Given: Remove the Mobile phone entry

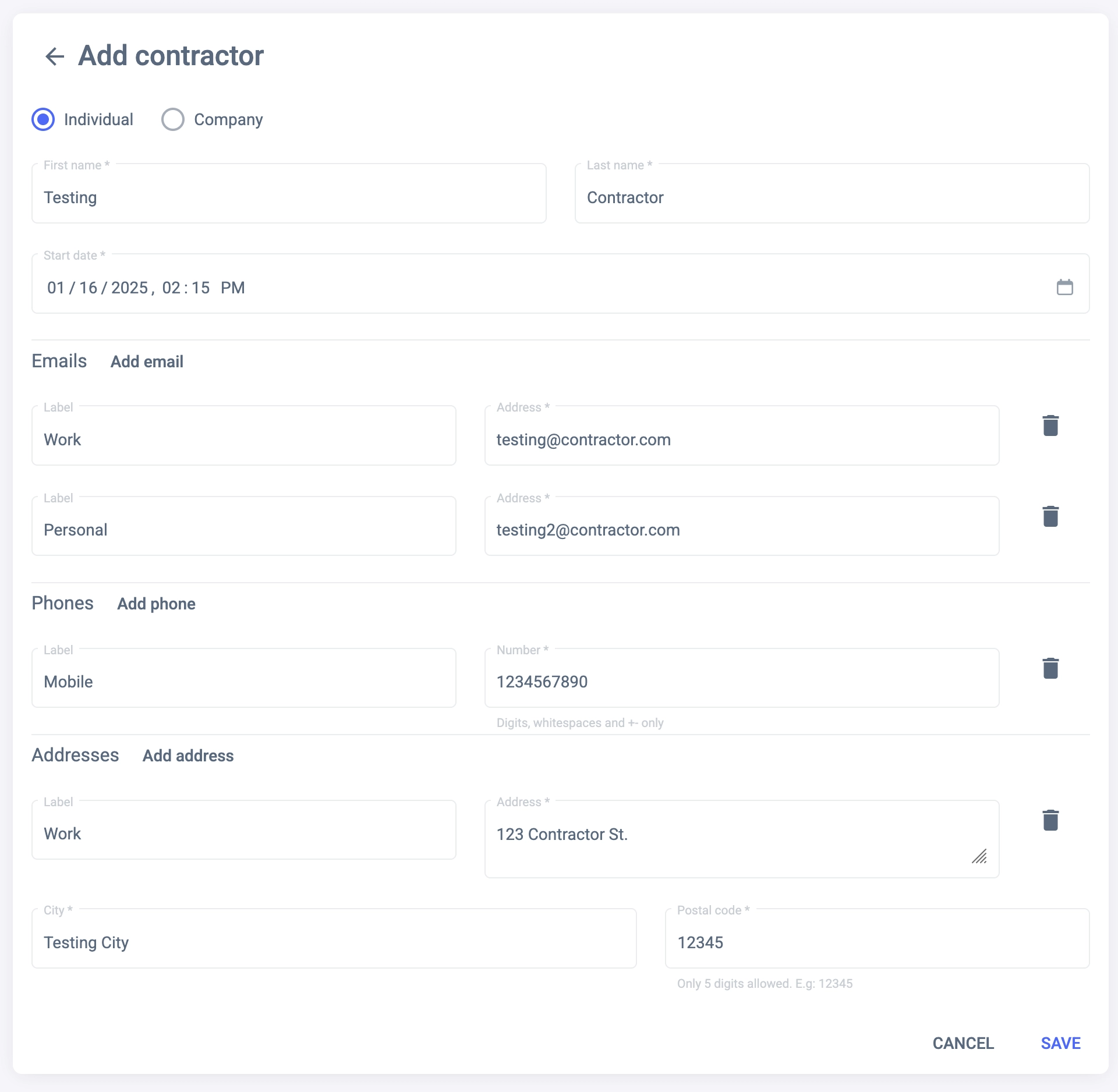Looking at the screenshot, I should point(1050,668).
